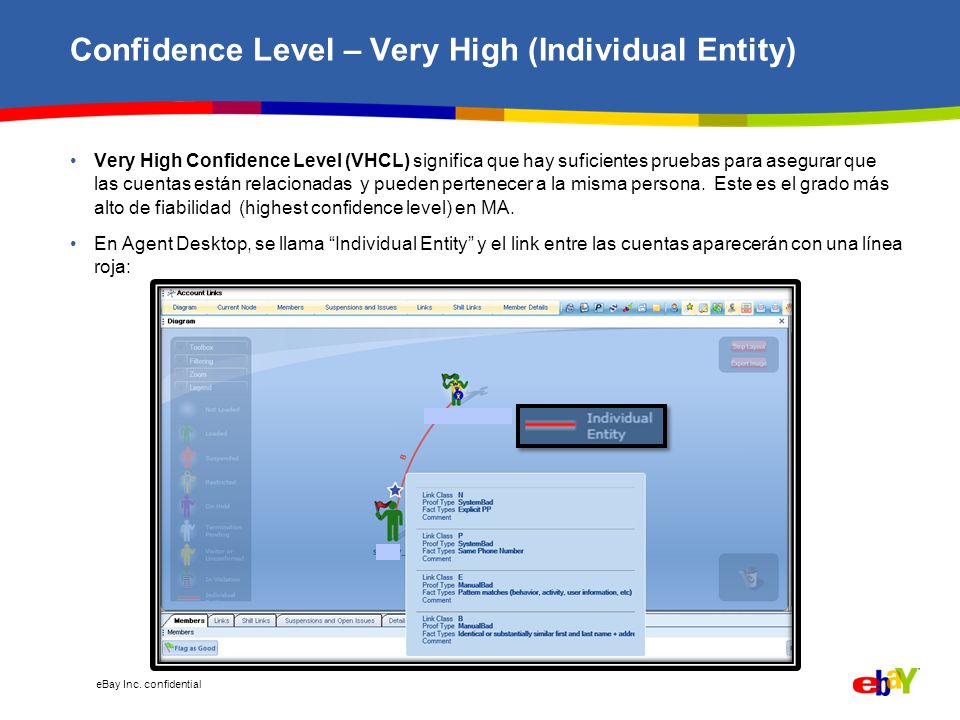Click the Termination Pending white figure in Legend

tap(188, 530)
